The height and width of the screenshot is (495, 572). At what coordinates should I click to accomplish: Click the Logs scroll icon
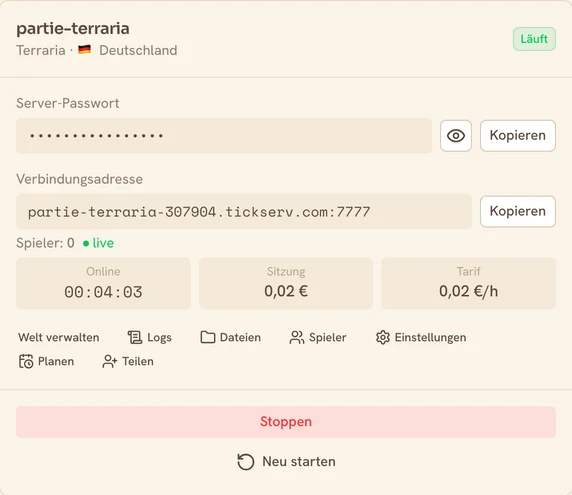point(135,337)
